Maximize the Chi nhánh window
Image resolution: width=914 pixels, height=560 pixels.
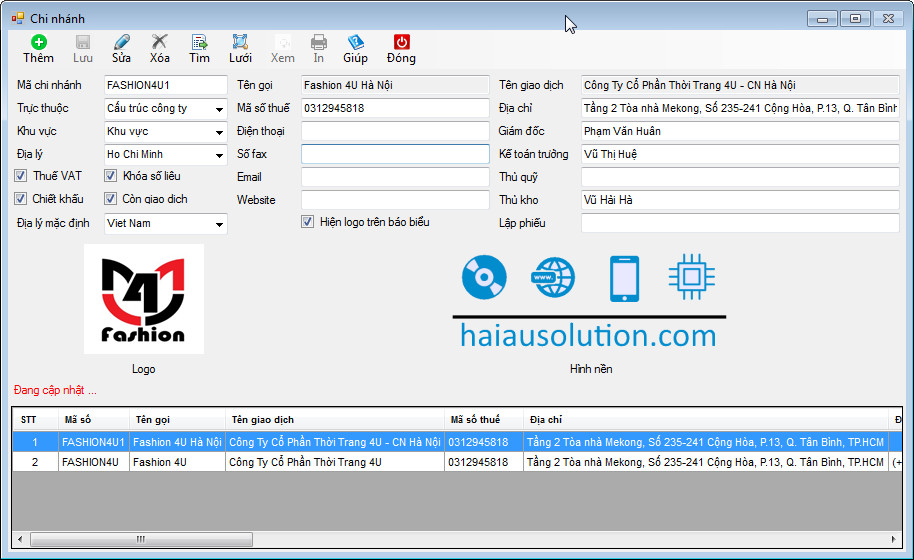tap(855, 19)
